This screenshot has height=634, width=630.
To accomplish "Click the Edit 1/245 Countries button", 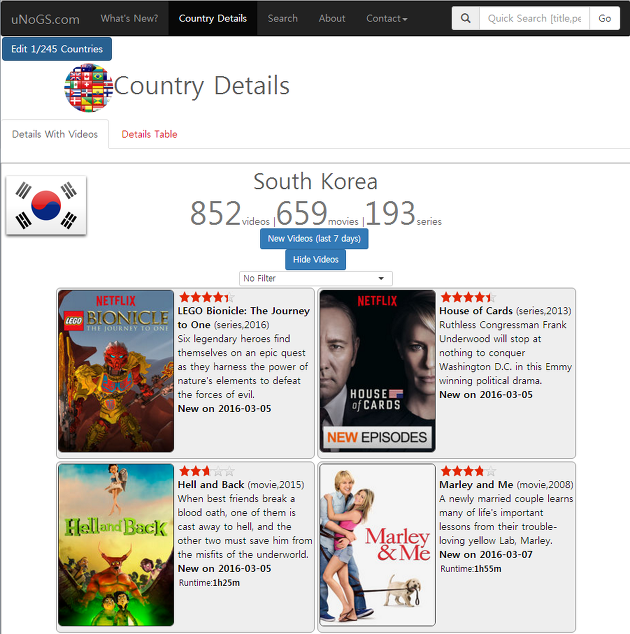I will point(57,49).
